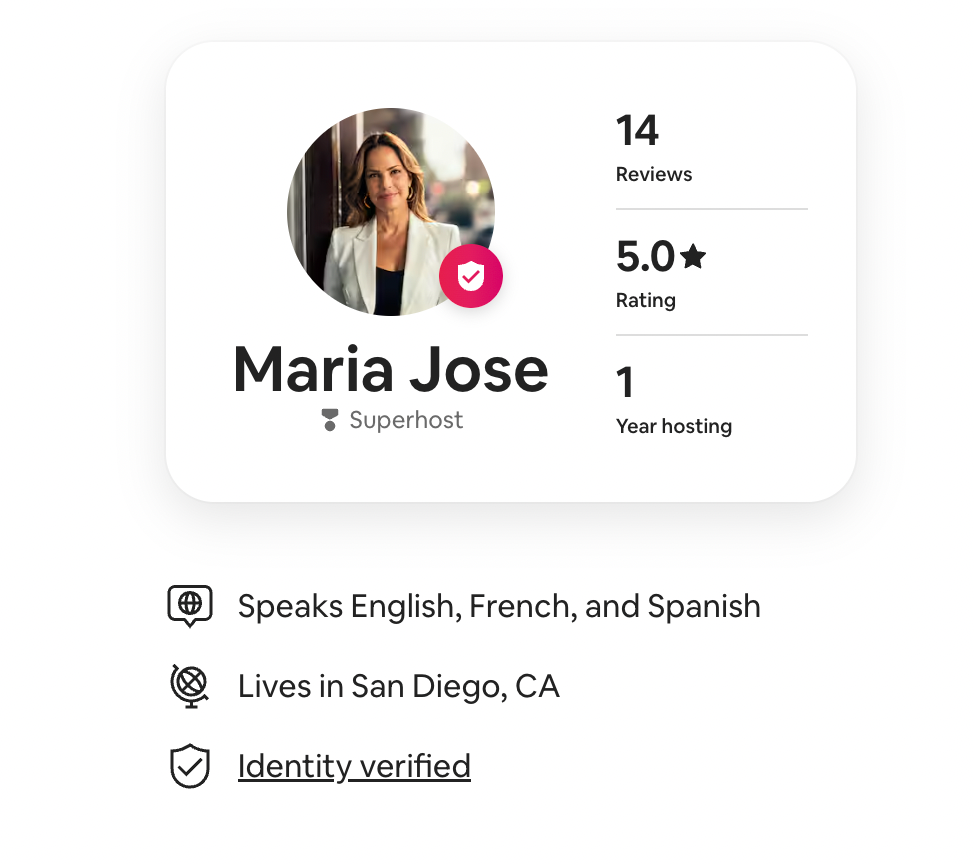Screen dimensions: 974x864
Task: Open the Identity verified link
Action: (x=354, y=766)
